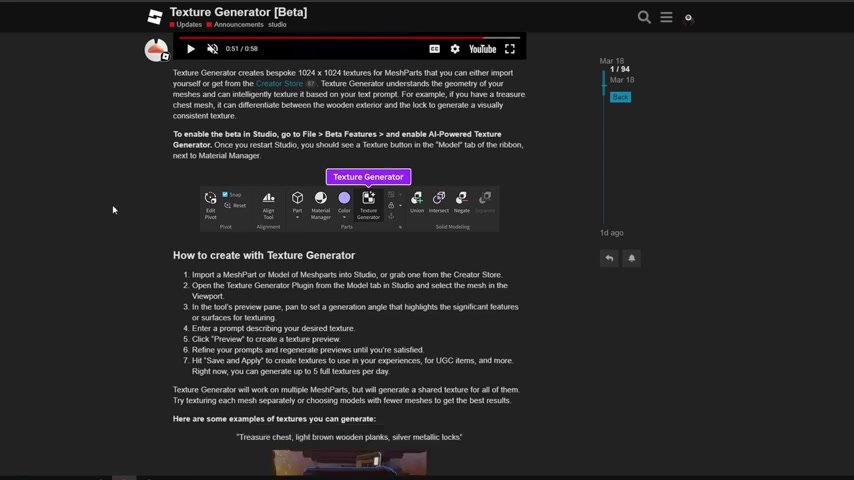Click the timeline scroller handle
Viewport: 854px width, 480px height.
603,83
